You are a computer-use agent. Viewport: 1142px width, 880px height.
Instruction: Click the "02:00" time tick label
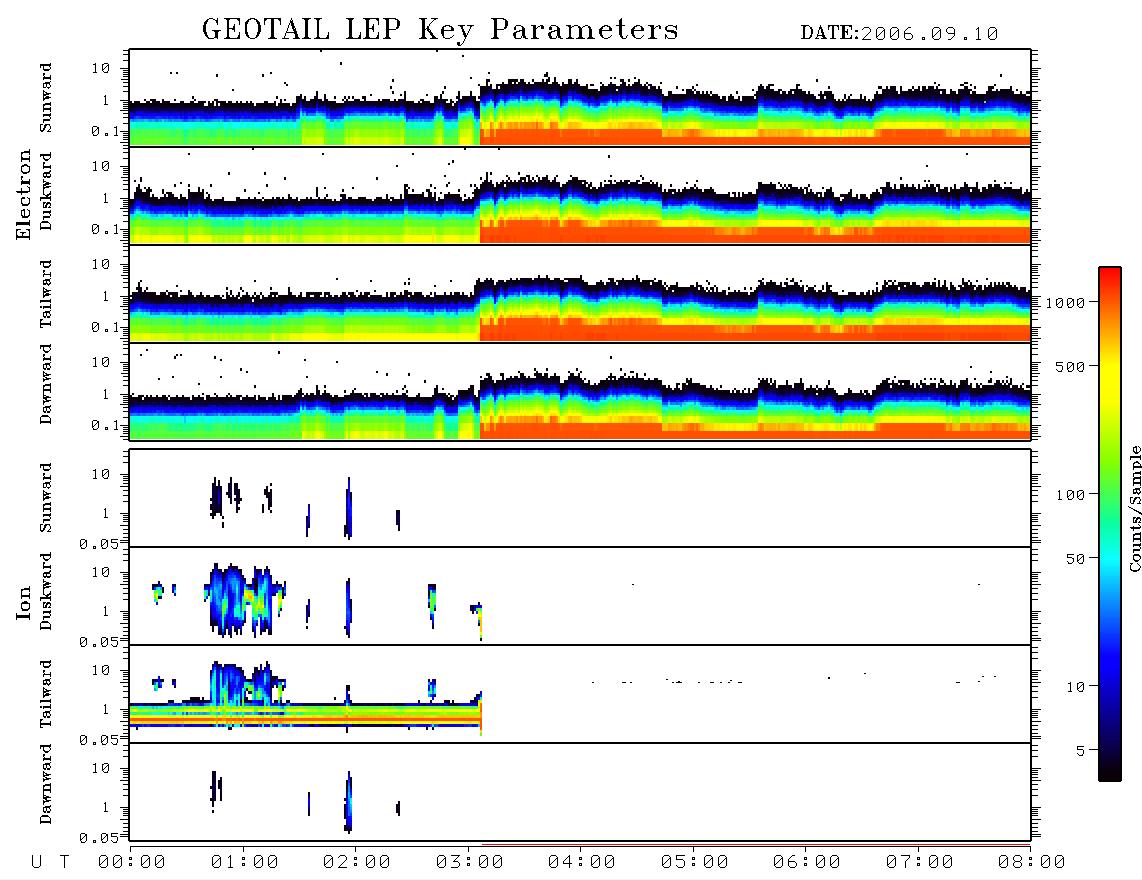click(x=357, y=862)
